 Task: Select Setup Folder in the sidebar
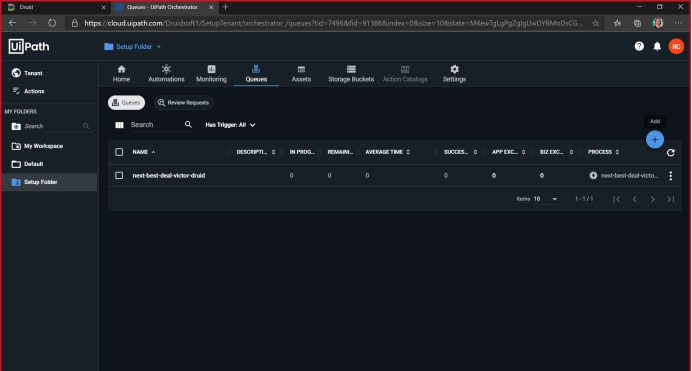(49, 182)
